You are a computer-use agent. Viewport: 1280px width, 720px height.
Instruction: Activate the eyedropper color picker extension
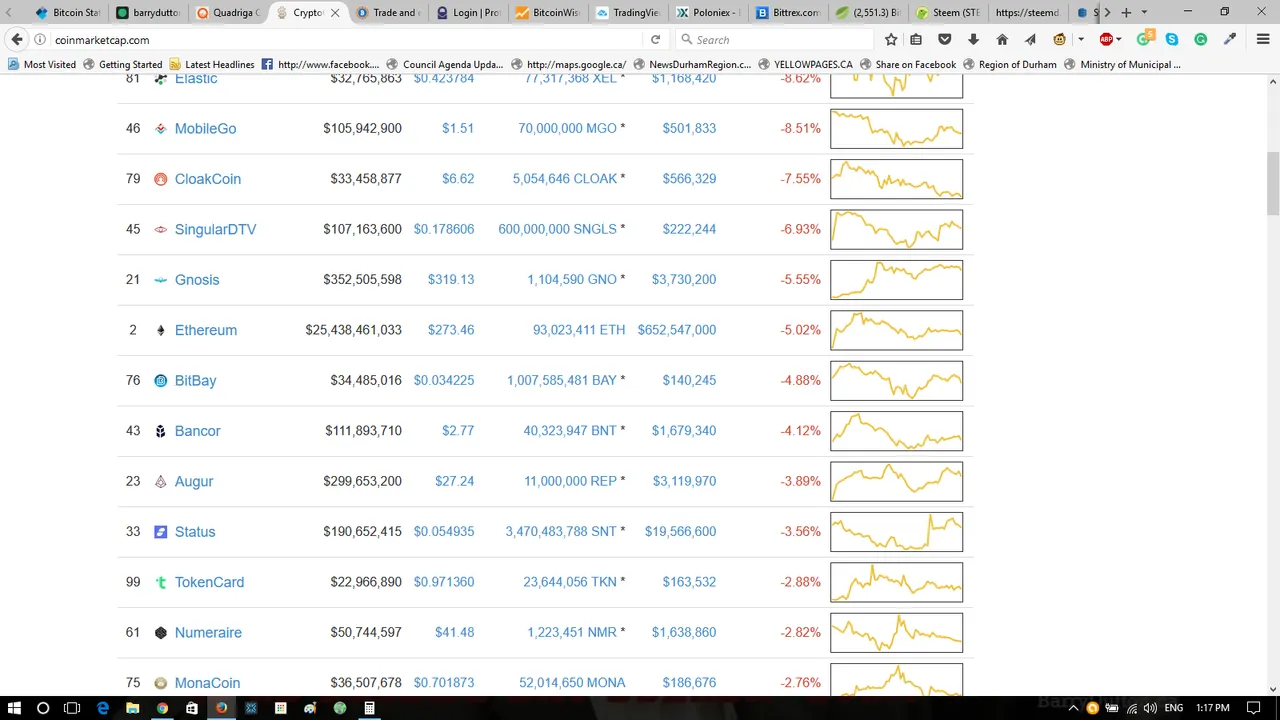[1230, 40]
